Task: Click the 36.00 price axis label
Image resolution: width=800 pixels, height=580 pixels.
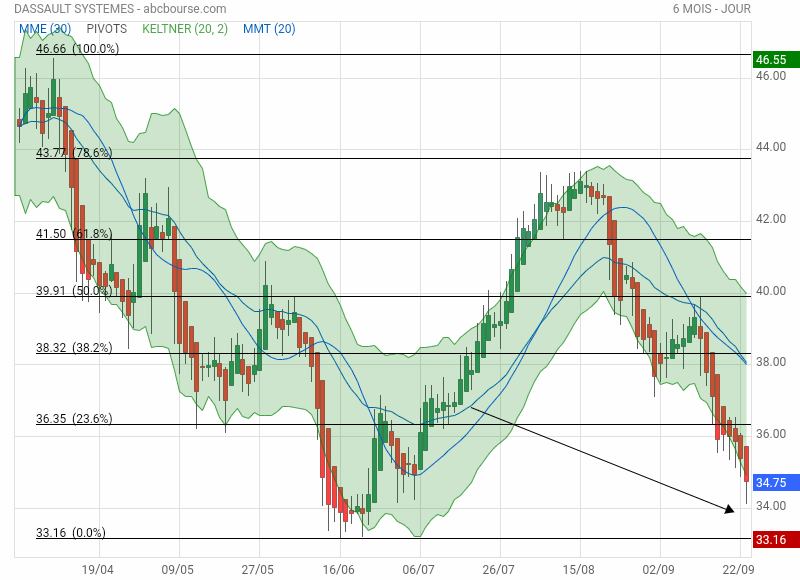Action: click(771, 434)
